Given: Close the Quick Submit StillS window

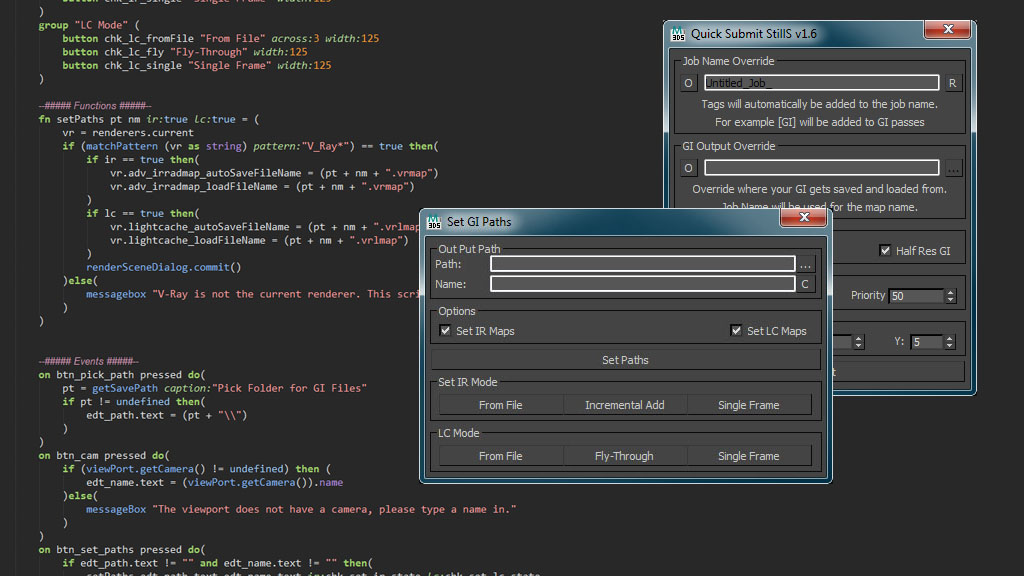Looking at the screenshot, I should coord(948,29).
